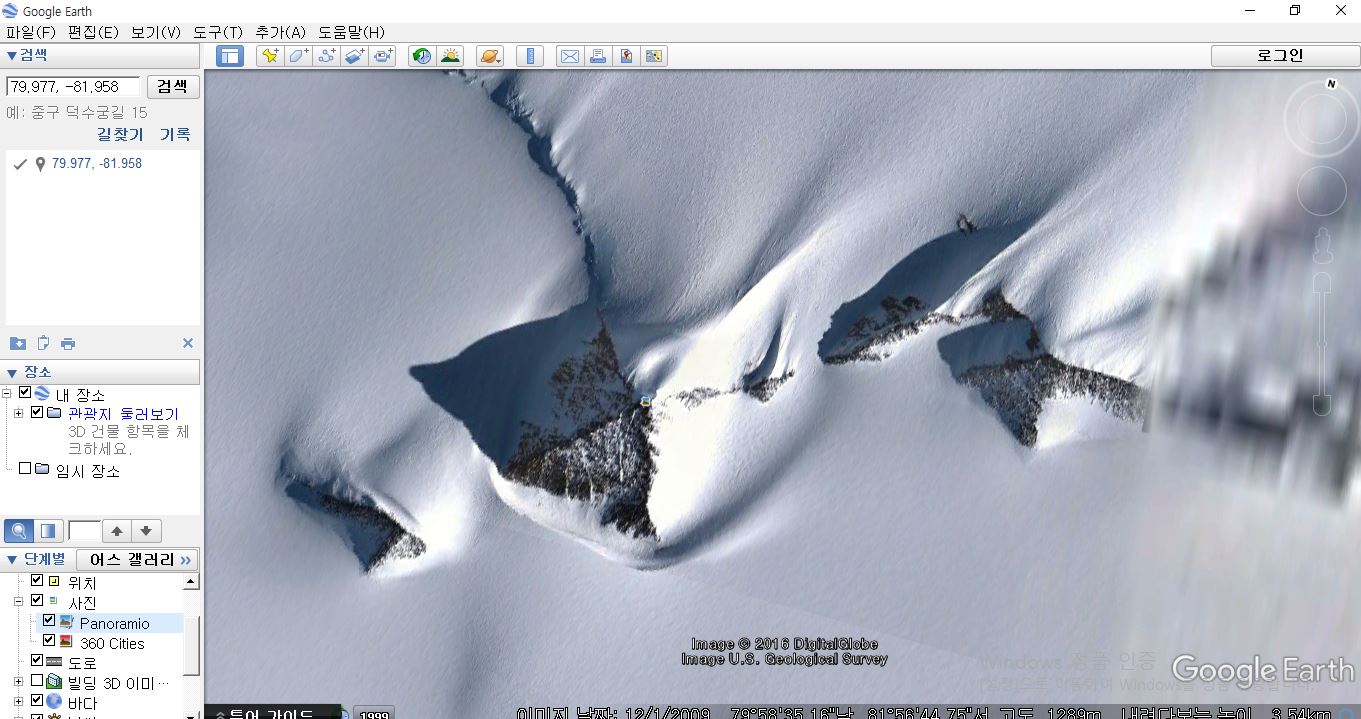Click the Email envelope icon

pos(569,56)
